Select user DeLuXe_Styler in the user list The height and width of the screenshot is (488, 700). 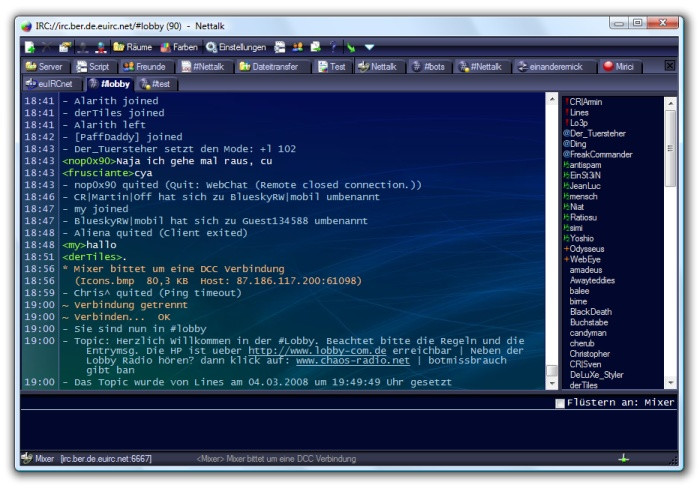click(x=596, y=375)
